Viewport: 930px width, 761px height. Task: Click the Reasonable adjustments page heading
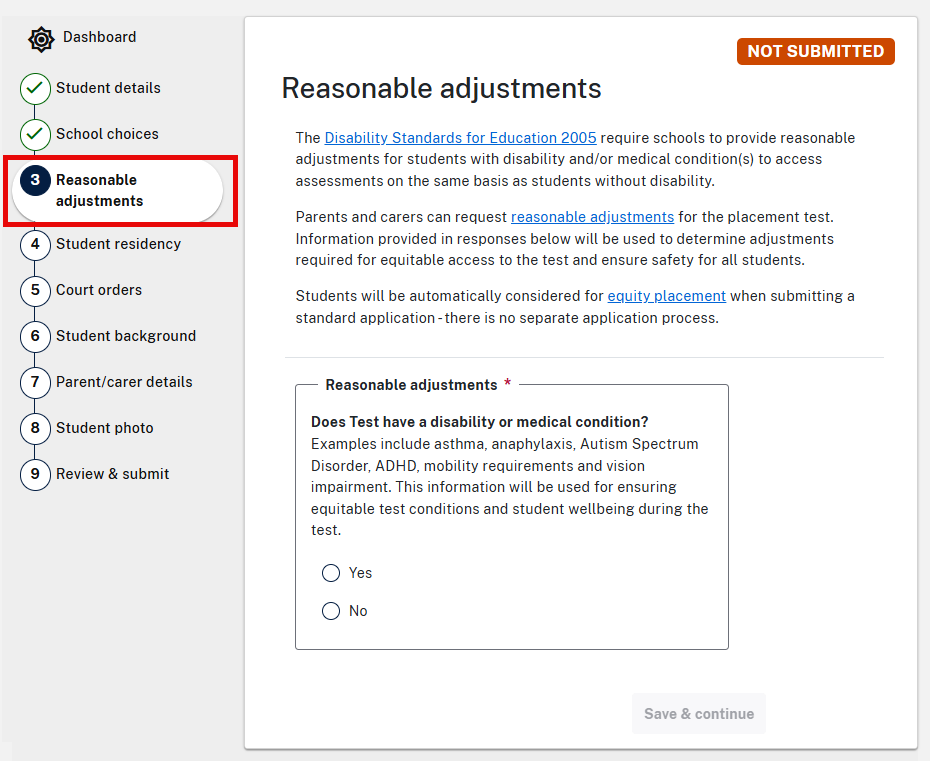coord(441,88)
